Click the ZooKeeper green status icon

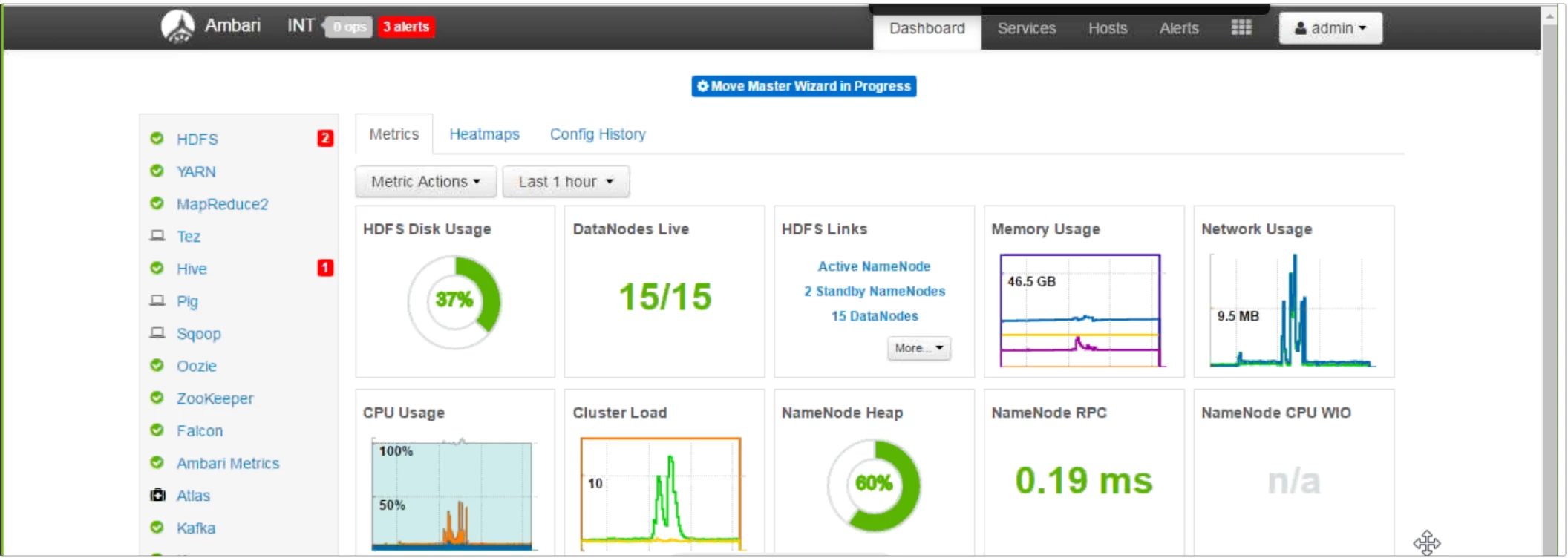(157, 397)
